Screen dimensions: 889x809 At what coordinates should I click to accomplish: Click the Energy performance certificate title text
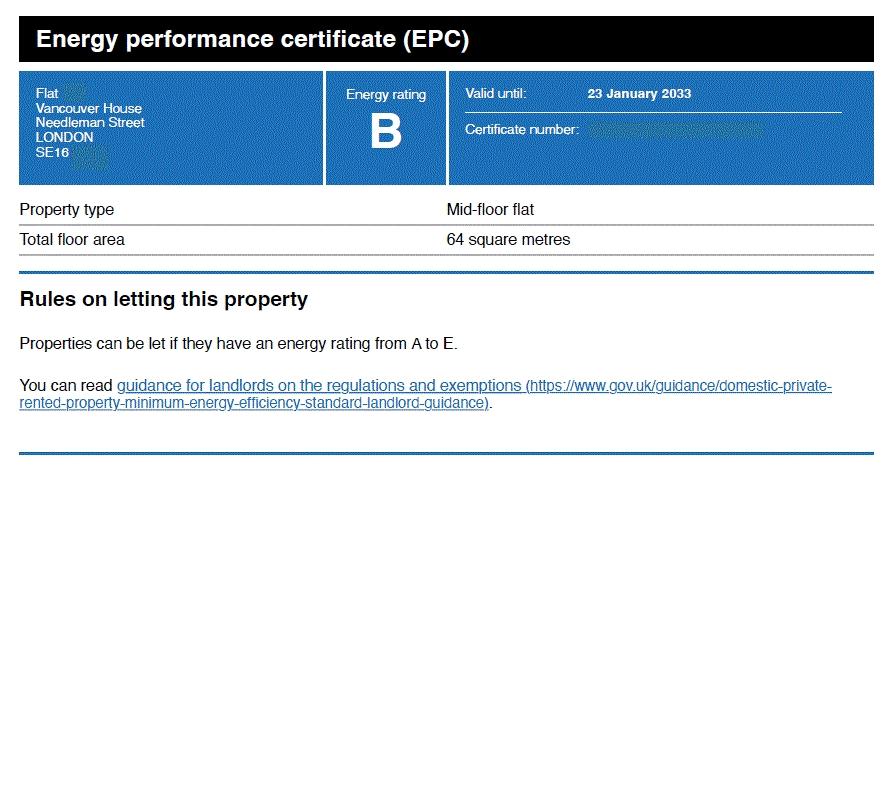(253, 39)
